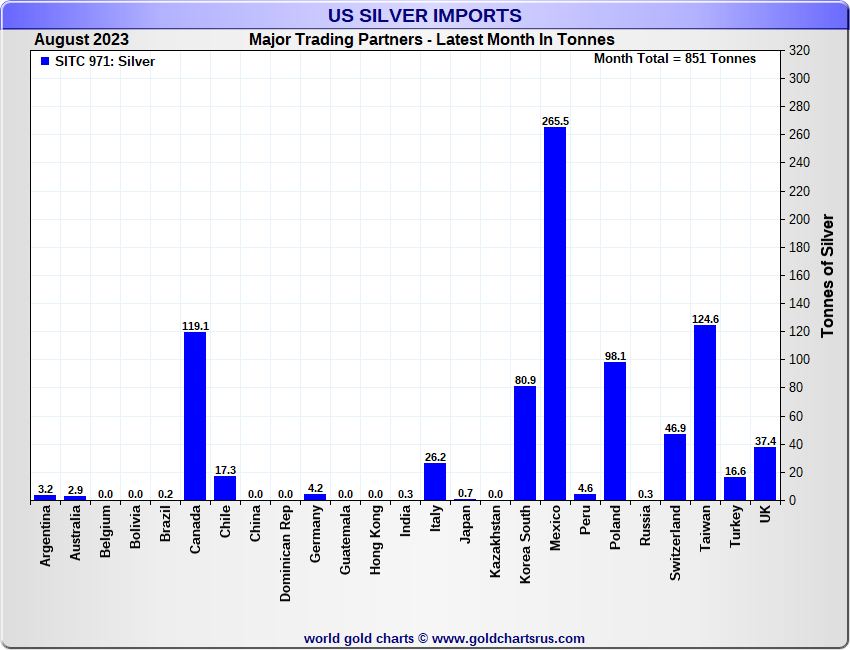Select the Kazakhstan x-axis country label
Viewport: 850px width, 650px height.
495,541
